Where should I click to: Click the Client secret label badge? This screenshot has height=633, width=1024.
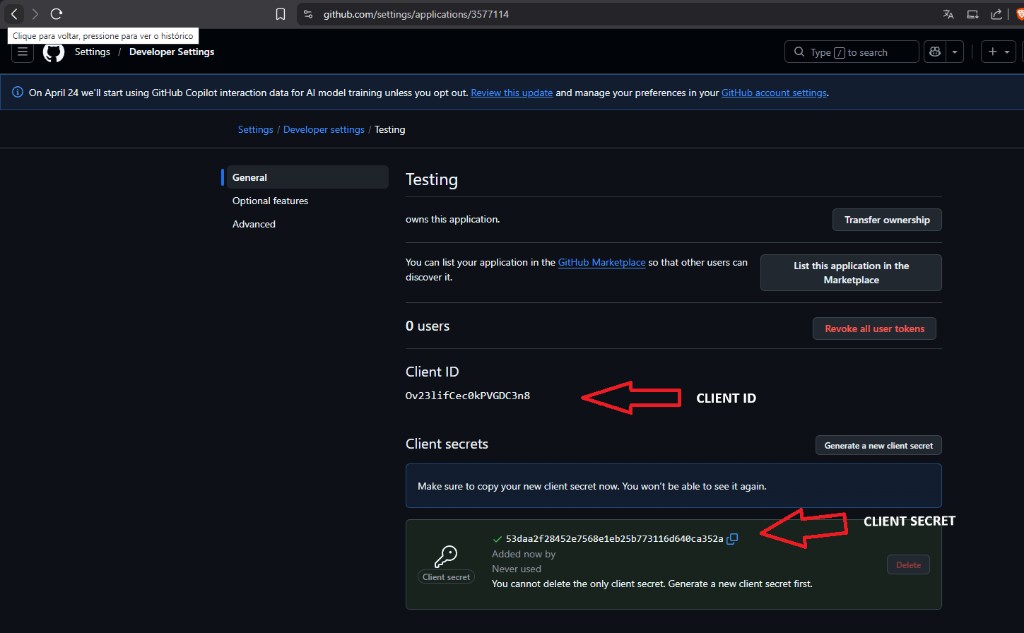point(446,577)
